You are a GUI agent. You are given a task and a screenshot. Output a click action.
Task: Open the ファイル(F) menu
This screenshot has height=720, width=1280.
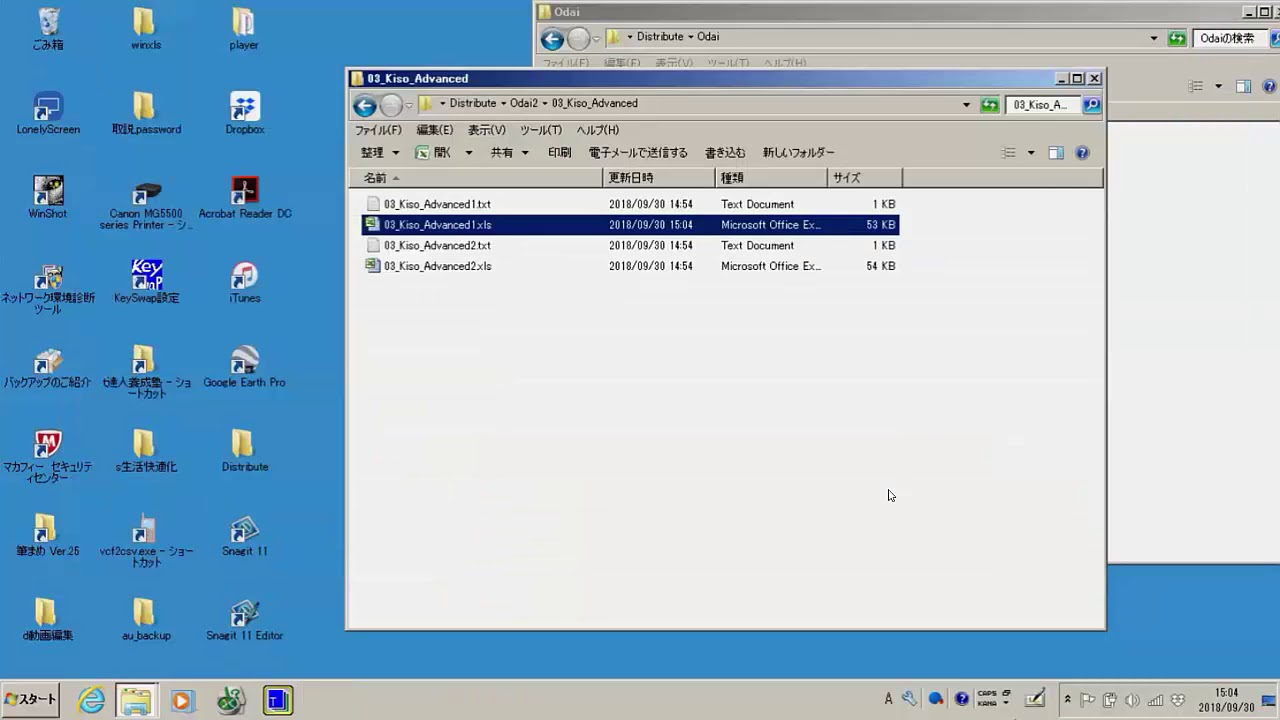pyautogui.click(x=378, y=130)
